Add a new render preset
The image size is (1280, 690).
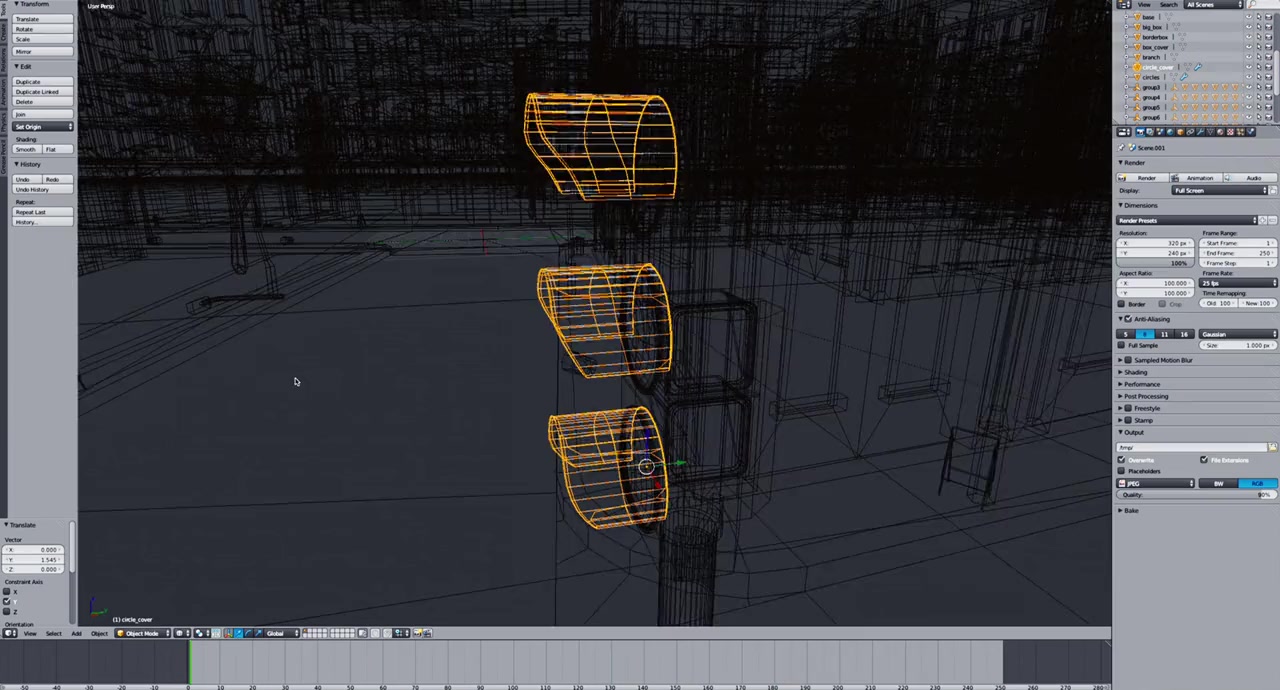(1262, 220)
